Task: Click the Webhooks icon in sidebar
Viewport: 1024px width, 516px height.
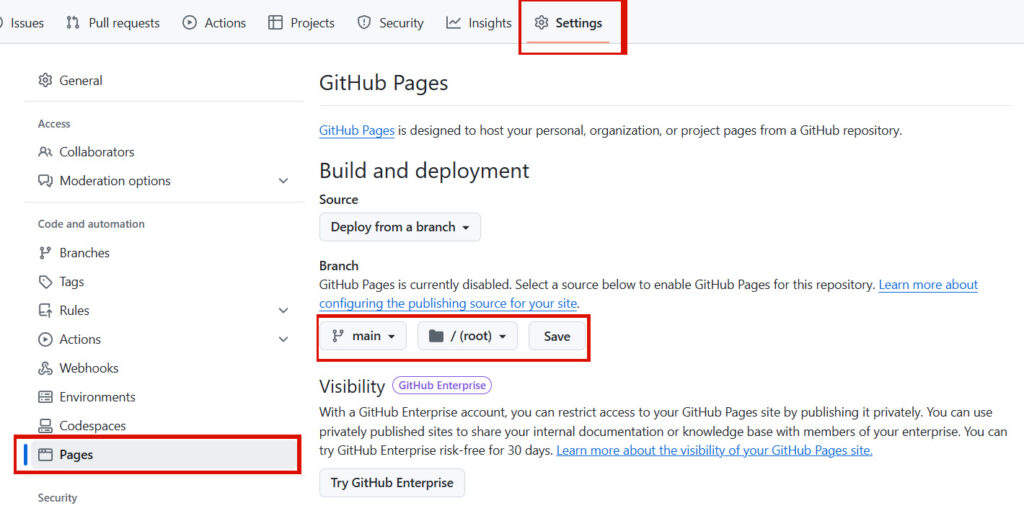Action: point(45,368)
